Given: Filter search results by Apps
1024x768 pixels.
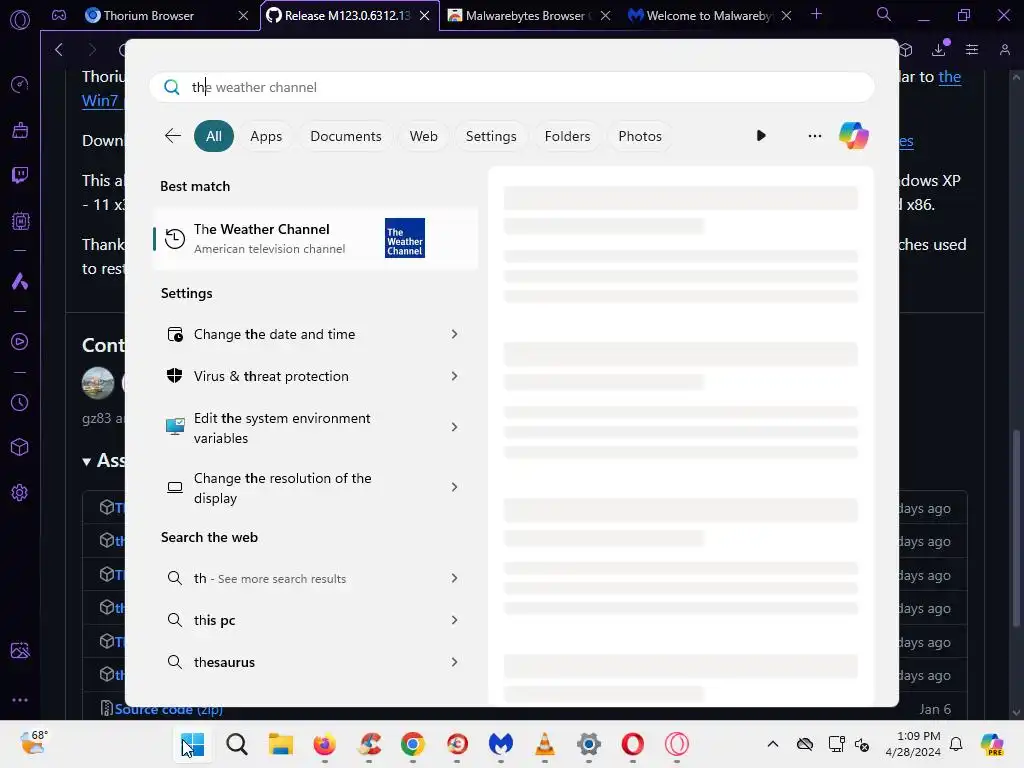Looking at the screenshot, I should 266,136.
